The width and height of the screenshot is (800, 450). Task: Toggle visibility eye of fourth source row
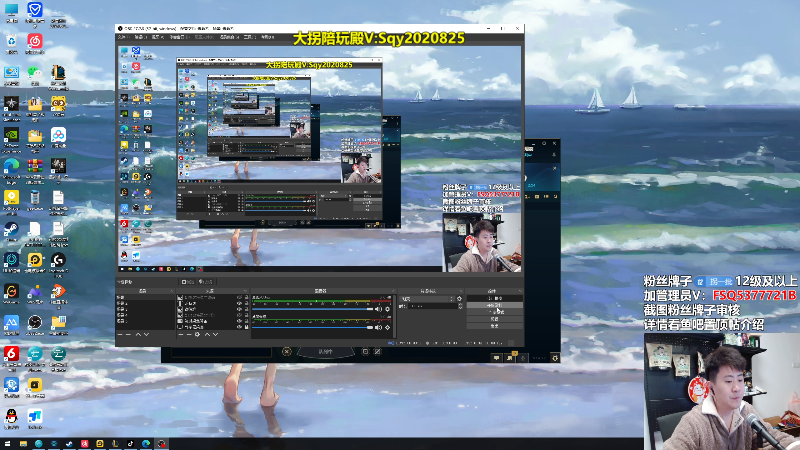(x=239, y=315)
